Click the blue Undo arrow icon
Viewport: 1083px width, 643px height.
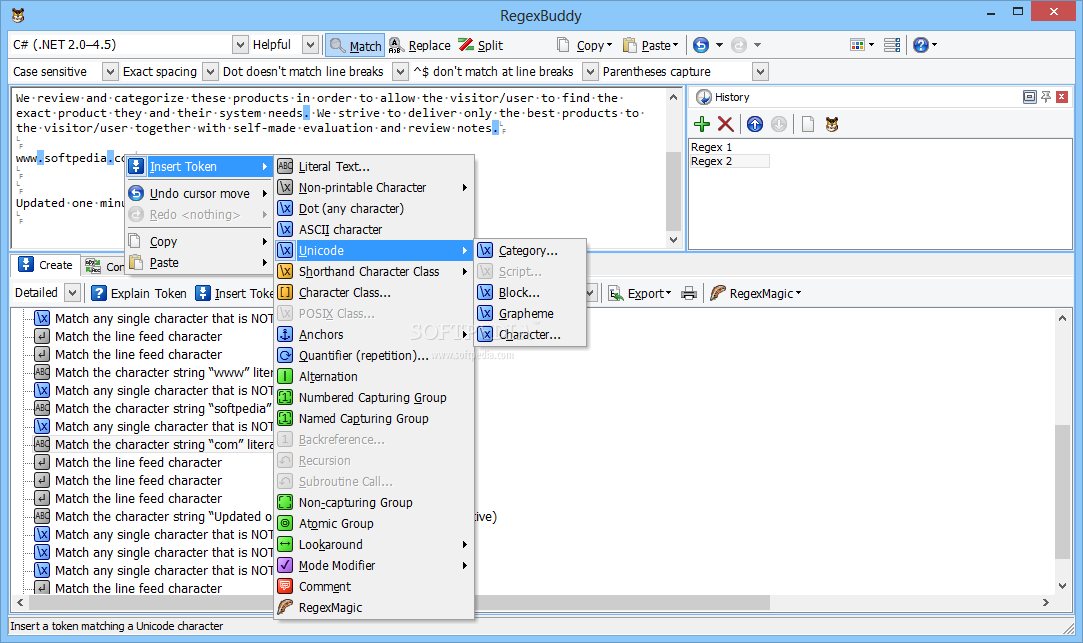pos(701,45)
